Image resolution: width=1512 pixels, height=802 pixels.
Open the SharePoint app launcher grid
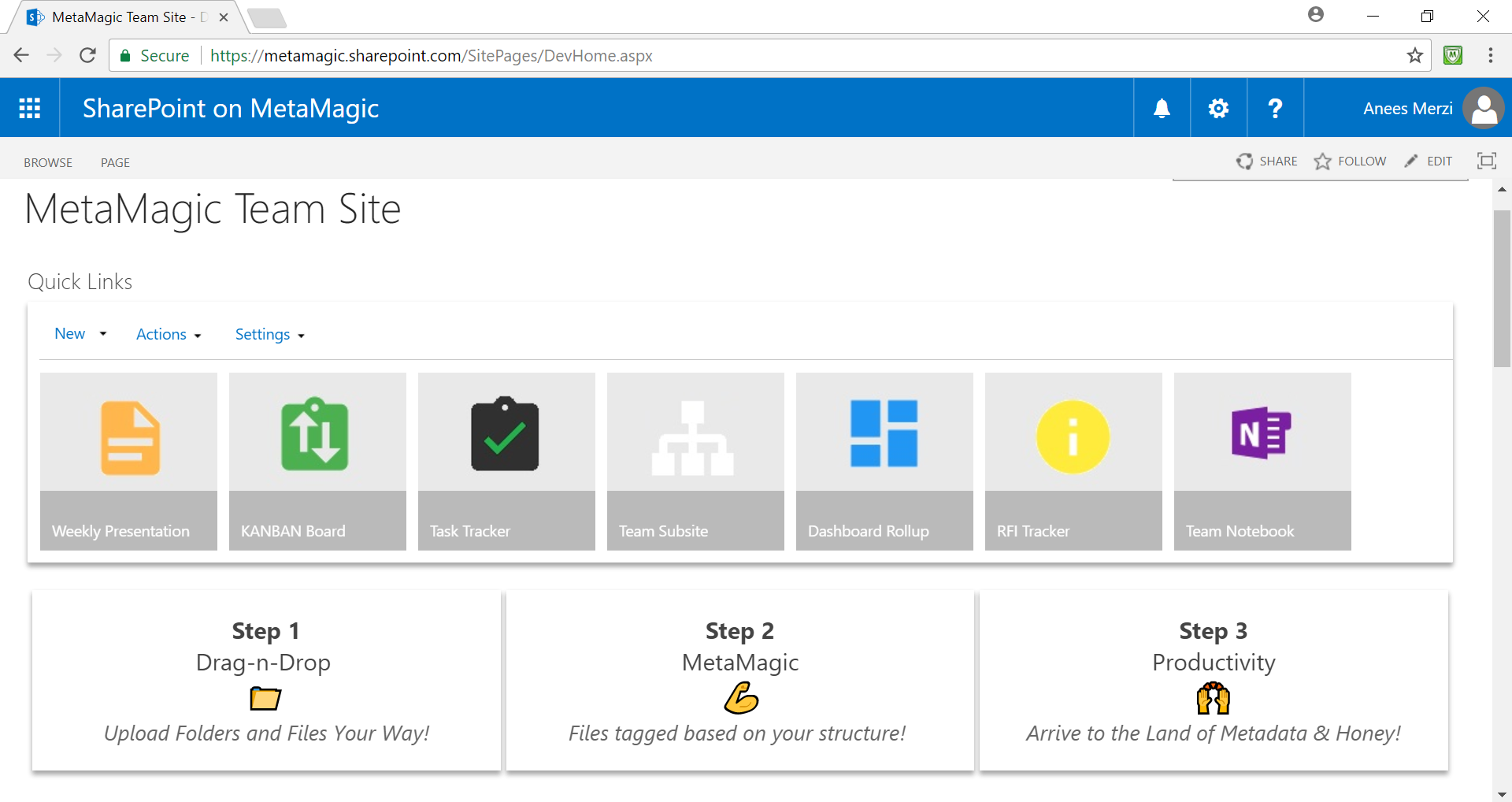tap(30, 108)
